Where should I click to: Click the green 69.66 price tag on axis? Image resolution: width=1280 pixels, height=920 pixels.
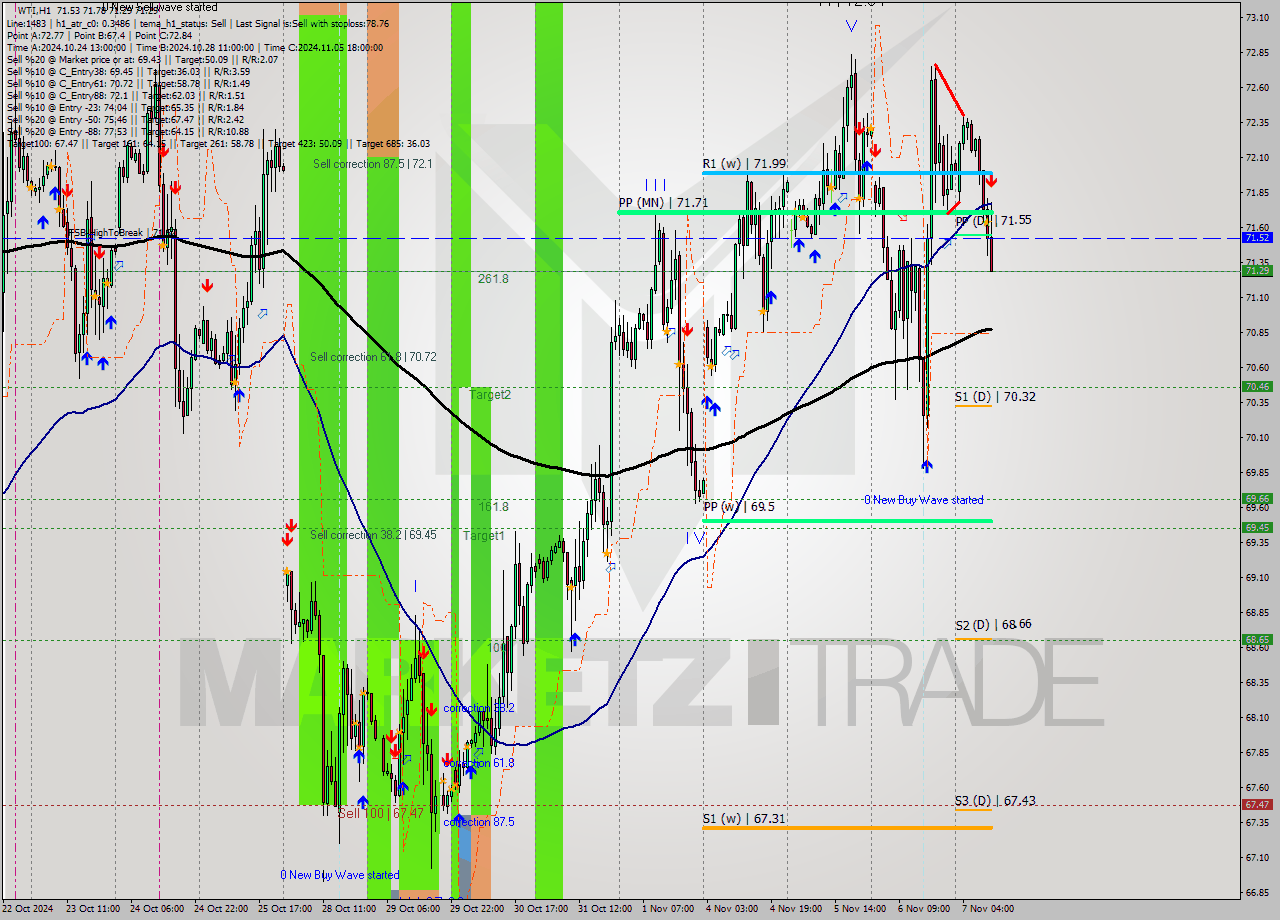coord(1257,498)
